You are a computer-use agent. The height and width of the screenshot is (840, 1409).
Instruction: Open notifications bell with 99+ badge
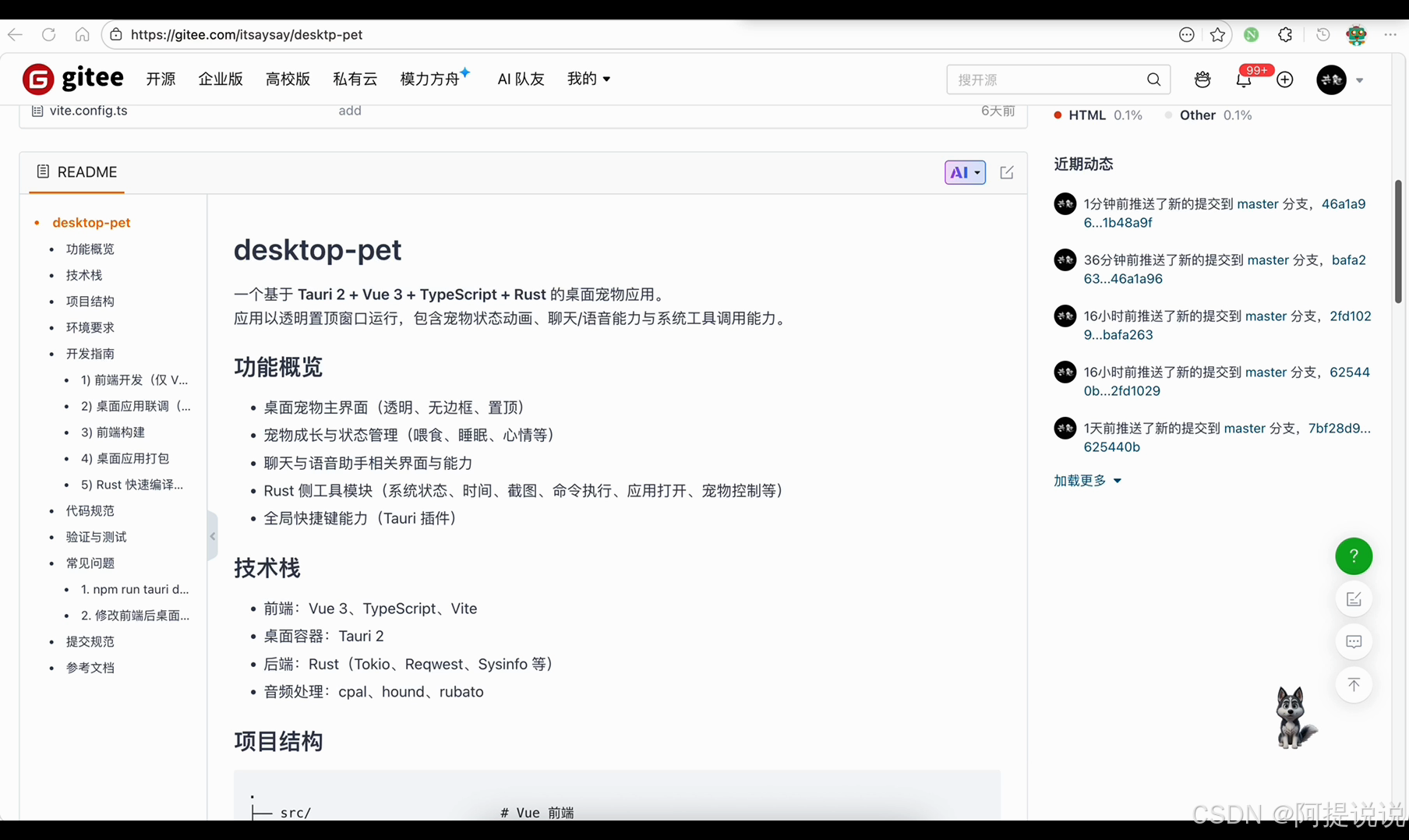click(x=1244, y=79)
